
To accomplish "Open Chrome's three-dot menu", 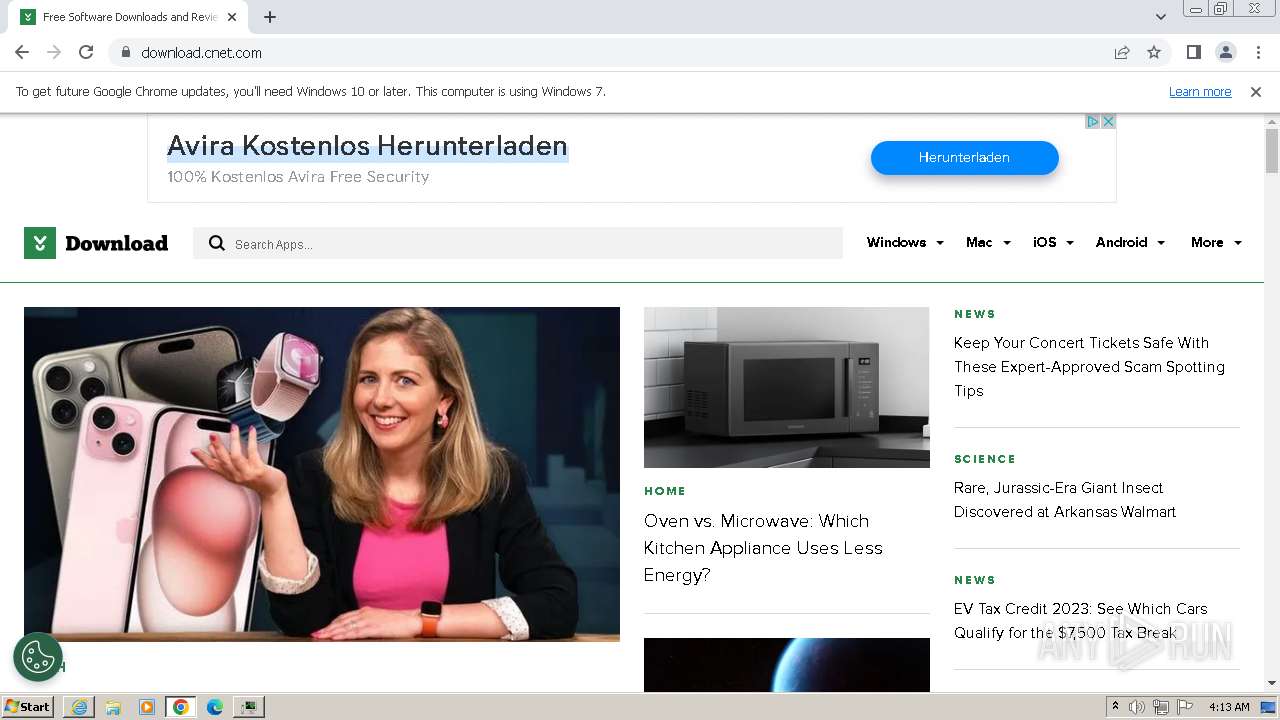I will [1258, 52].
